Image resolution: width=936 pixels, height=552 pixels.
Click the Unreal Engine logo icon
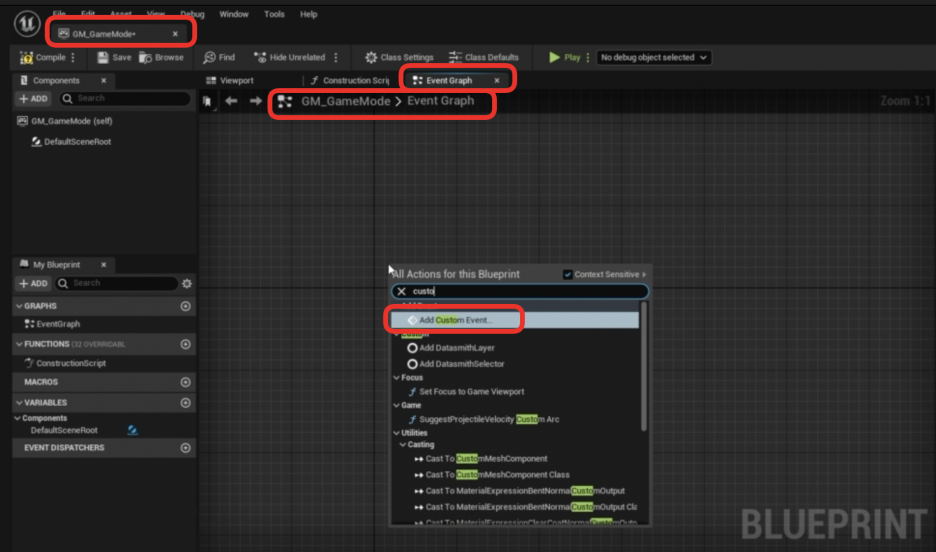coord(27,24)
